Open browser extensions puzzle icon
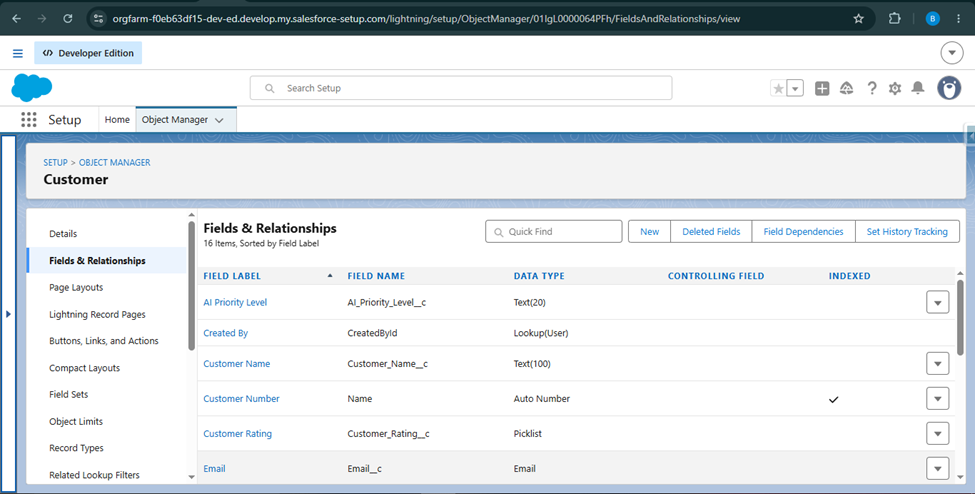The width and height of the screenshot is (975, 494). 894,19
